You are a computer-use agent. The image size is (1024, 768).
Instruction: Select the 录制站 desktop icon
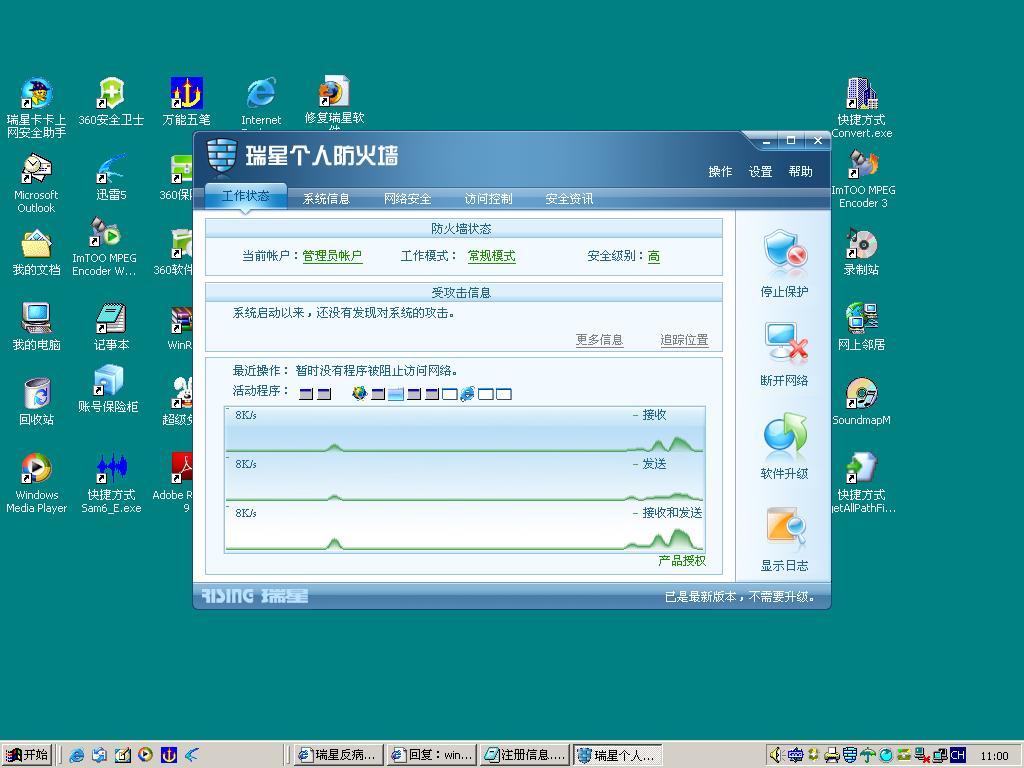click(x=861, y=252)
